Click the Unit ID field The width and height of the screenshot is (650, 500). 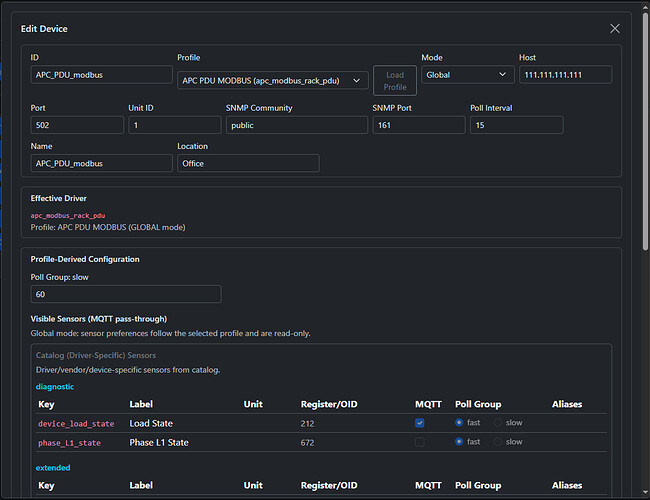(175, 125)
